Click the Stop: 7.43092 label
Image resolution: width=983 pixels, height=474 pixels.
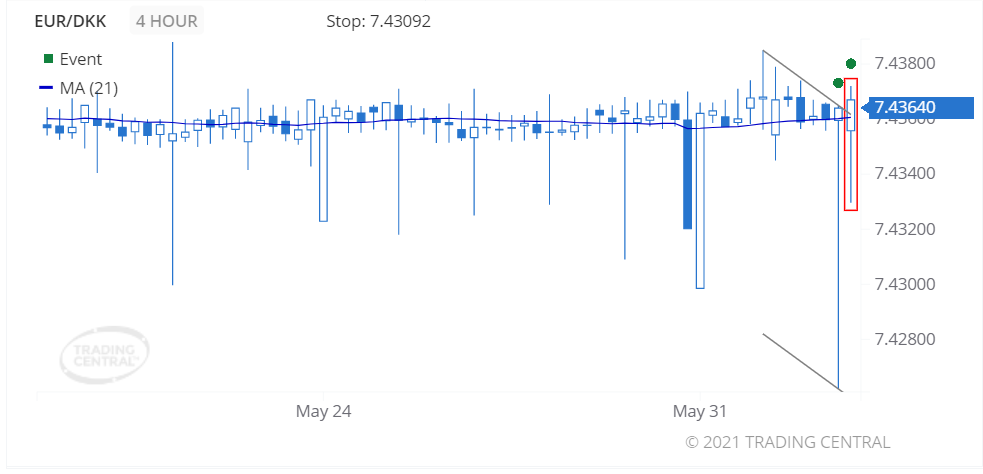pyautogui.click(x=378, y=21)
